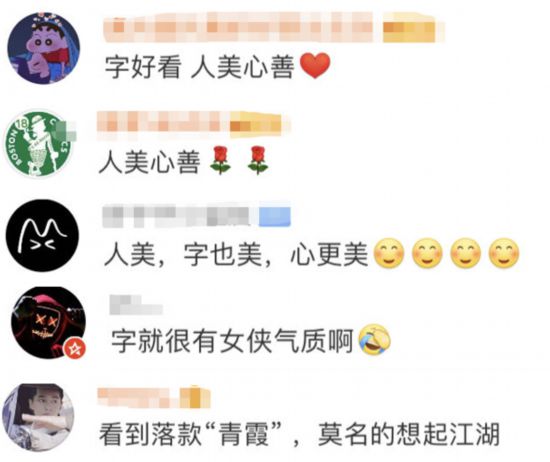Open the neon mask avatar

(x=48, y=323)
